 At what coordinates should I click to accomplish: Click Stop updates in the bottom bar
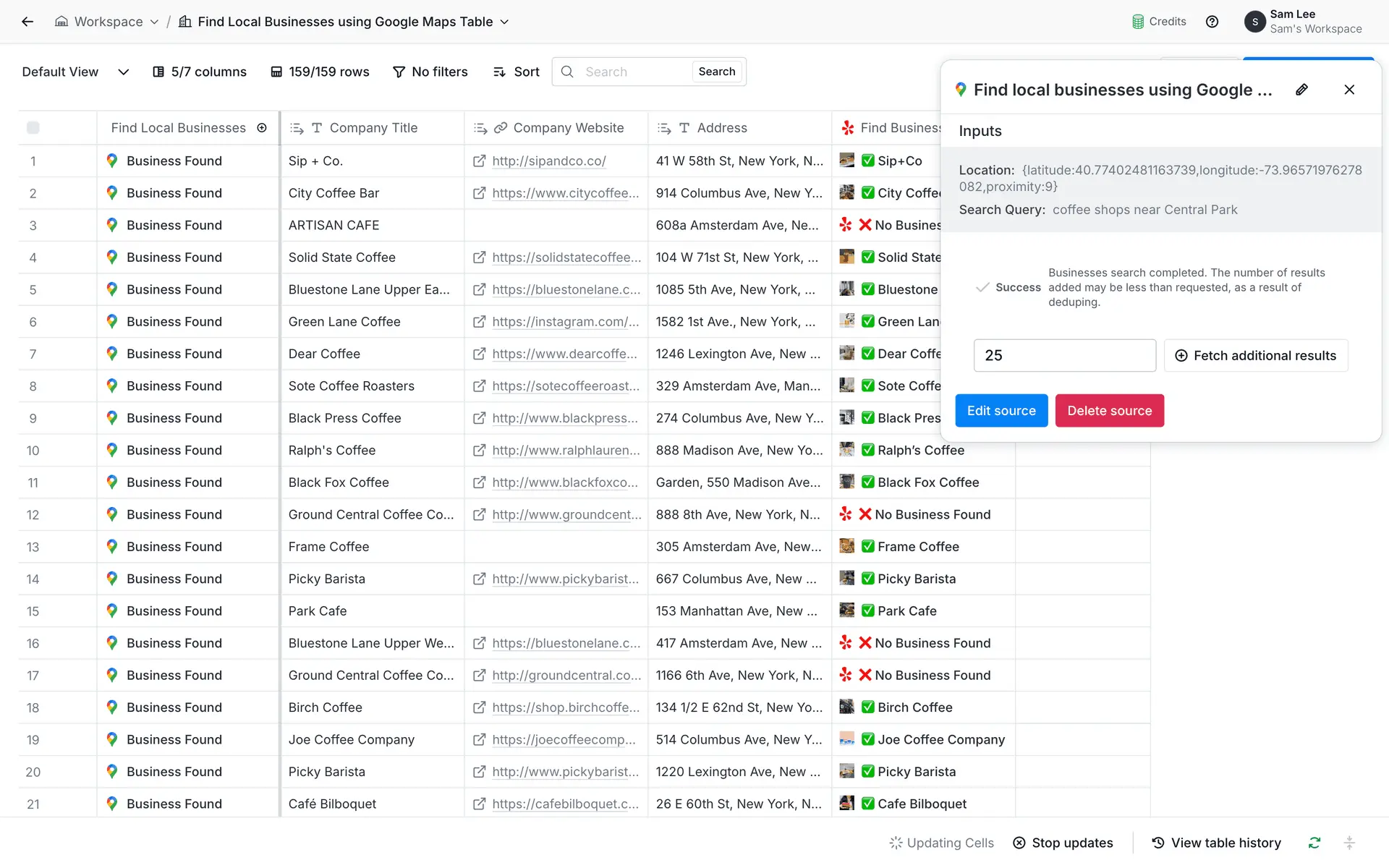tap(1063, 843)
